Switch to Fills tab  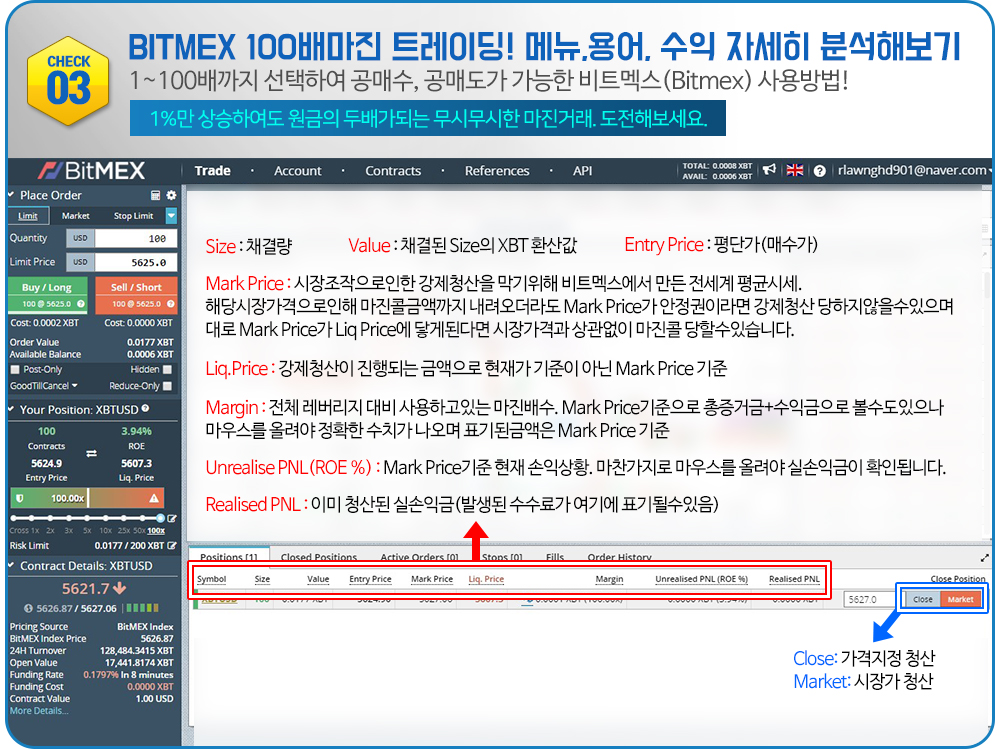pyautogui.click(x=555, y=557)
